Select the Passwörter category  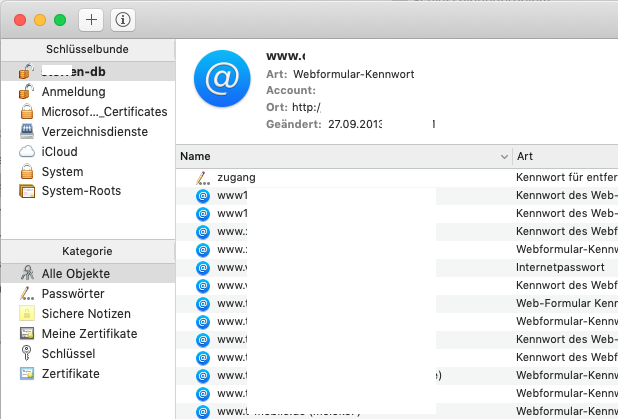point(88,294)
